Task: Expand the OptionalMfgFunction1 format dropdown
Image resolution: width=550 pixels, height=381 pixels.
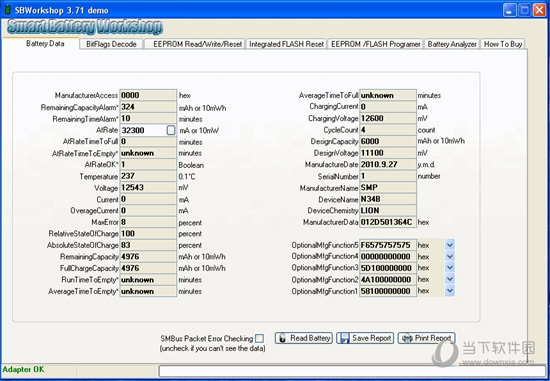Action: point(450,291)
